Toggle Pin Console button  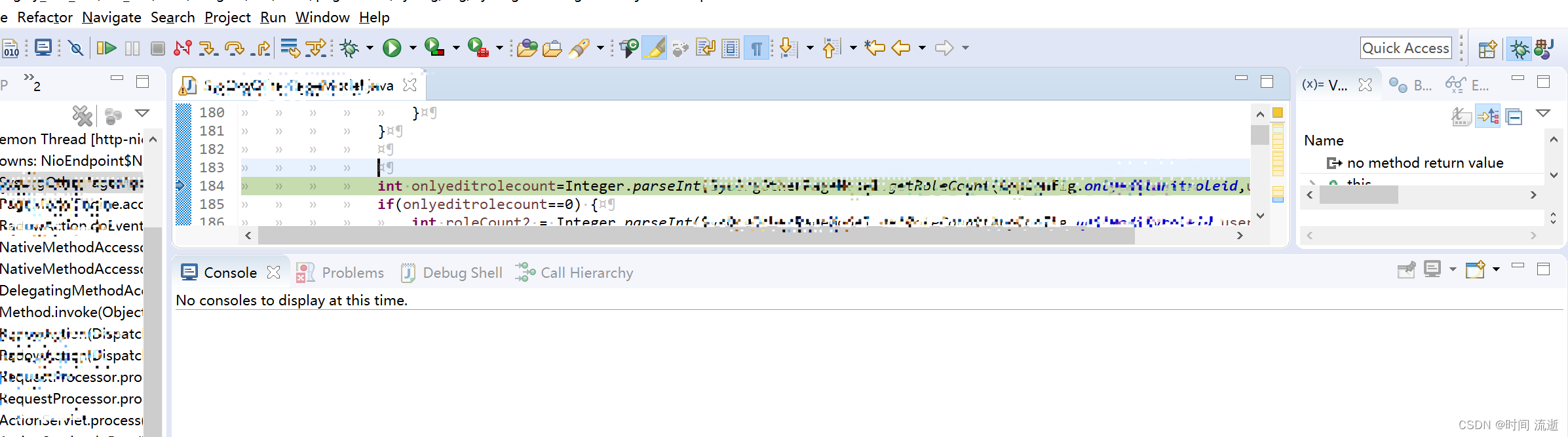click(x=1406, y=269)
